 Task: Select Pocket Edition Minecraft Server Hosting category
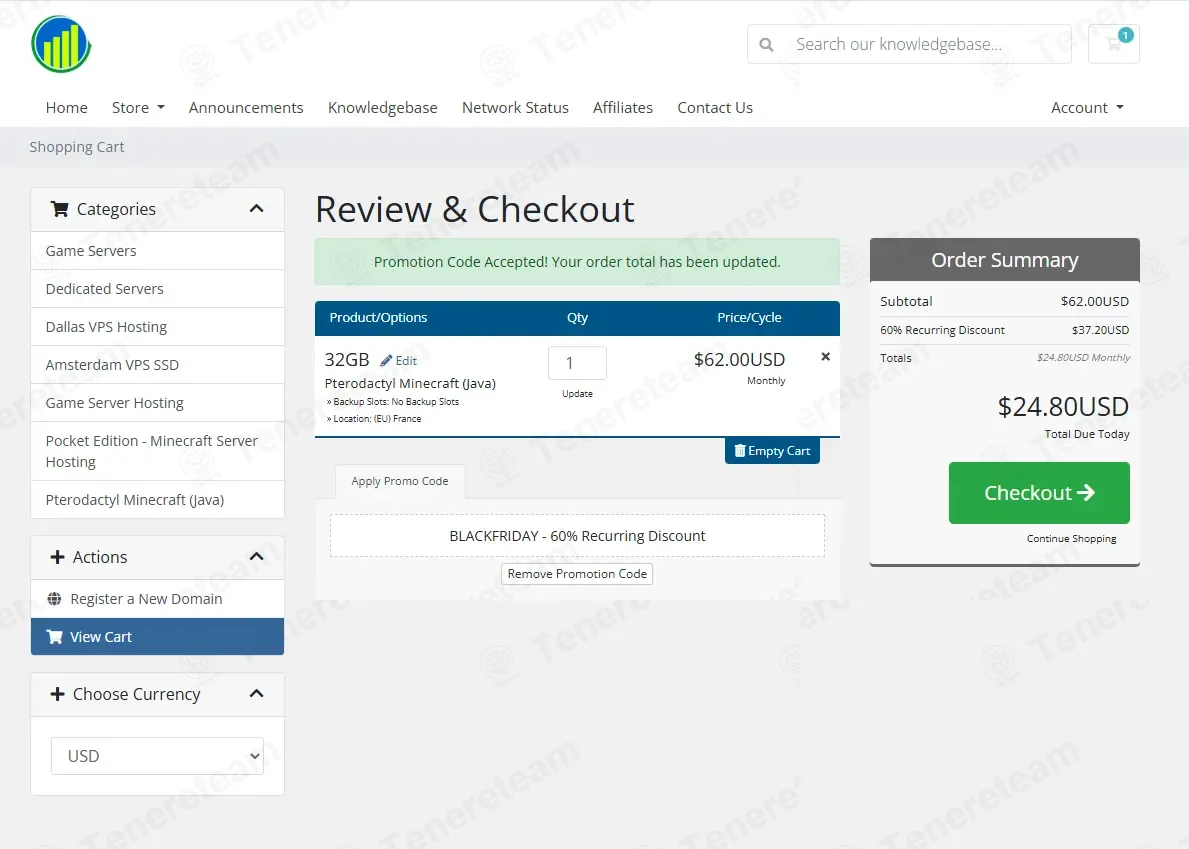pyautogui.click(x=157, y=451)
